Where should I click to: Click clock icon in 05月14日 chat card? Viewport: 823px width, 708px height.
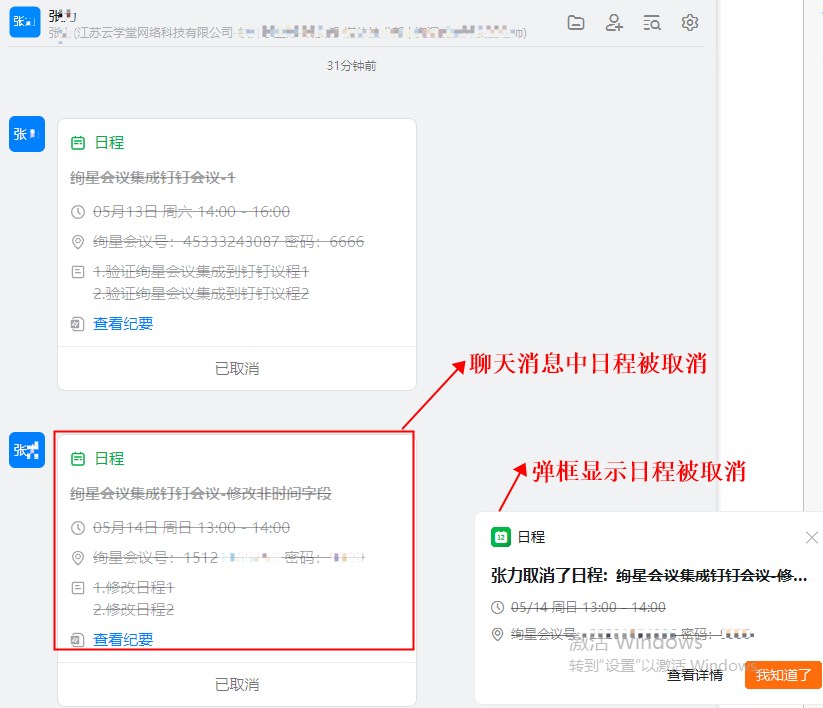click(x=78, y=528)
